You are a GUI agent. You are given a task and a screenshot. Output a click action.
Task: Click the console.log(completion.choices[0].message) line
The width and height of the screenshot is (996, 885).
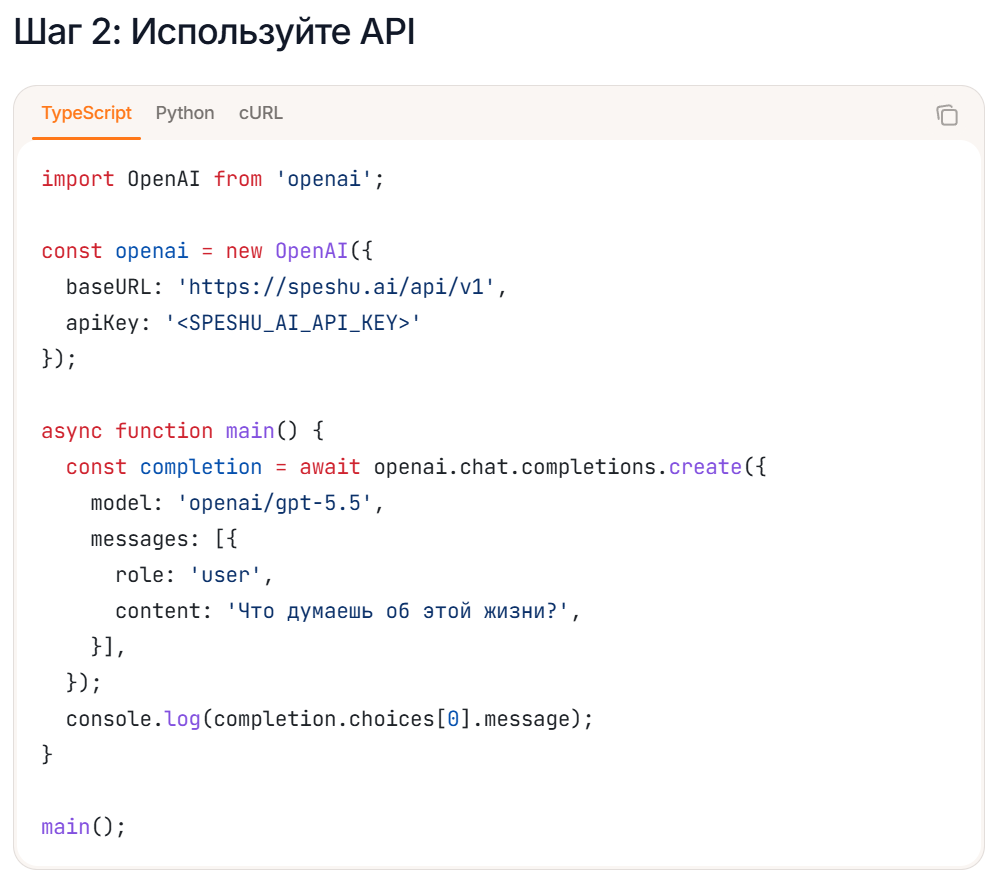pos(330,719)
